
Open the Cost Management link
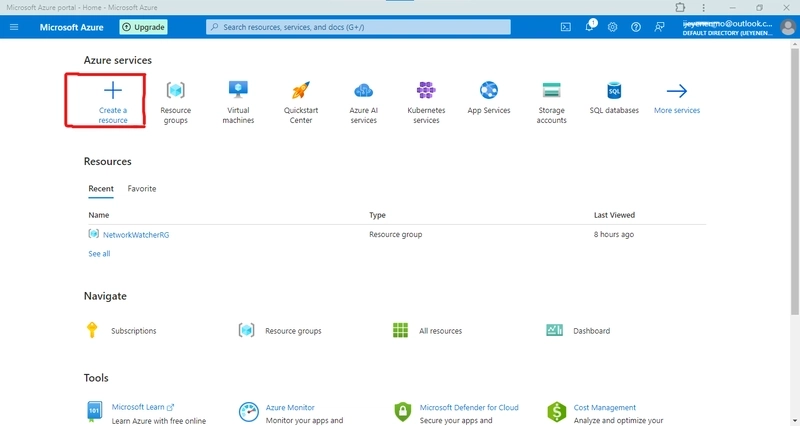(605, 408)
